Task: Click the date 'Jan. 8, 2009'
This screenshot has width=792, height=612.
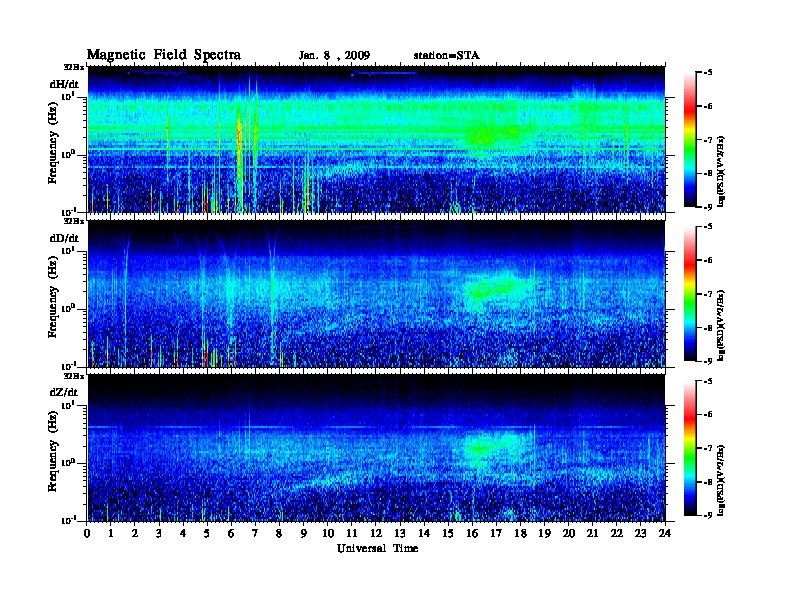Action: tap(334, 56)
